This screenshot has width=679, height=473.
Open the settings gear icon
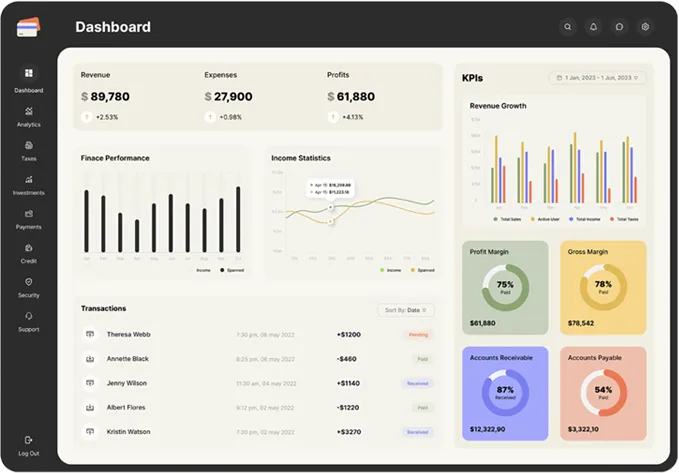click(x=646, y=27)
